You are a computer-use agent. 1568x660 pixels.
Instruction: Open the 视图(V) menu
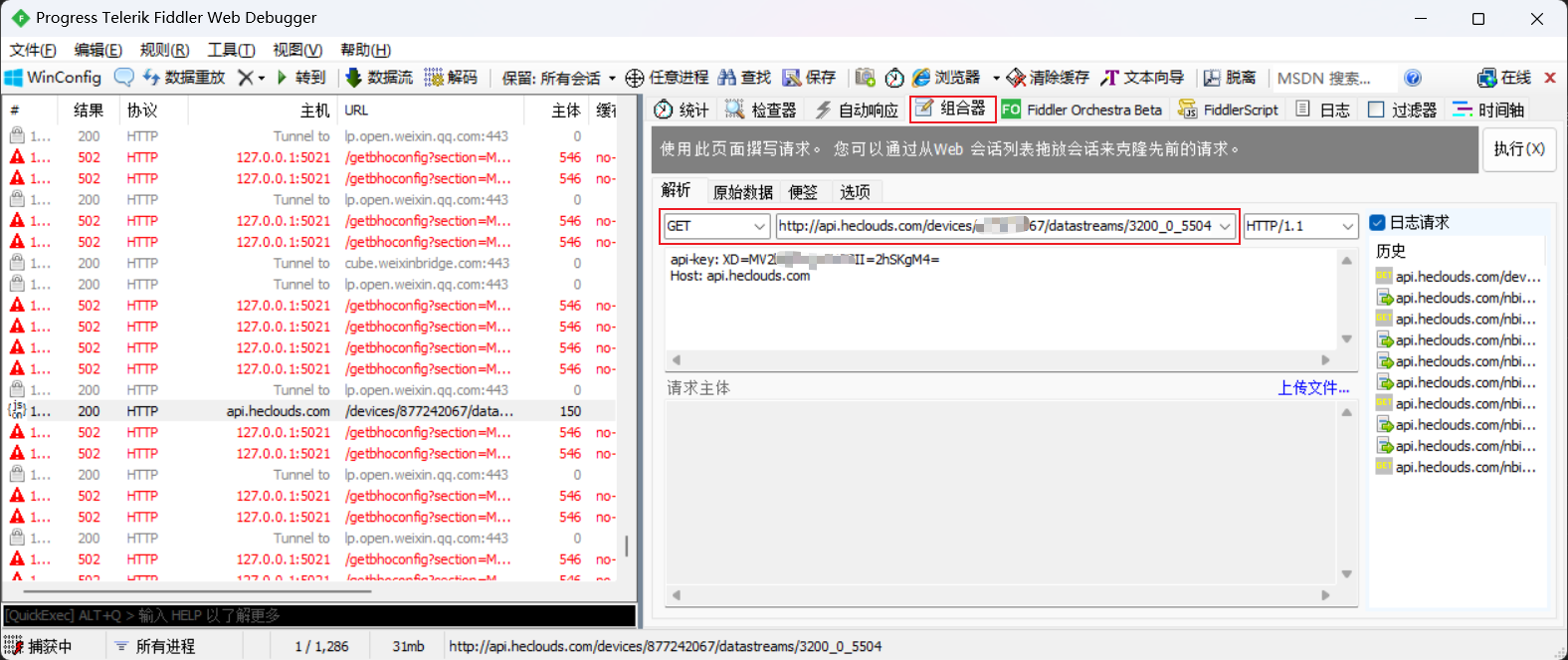pos(297,50)
